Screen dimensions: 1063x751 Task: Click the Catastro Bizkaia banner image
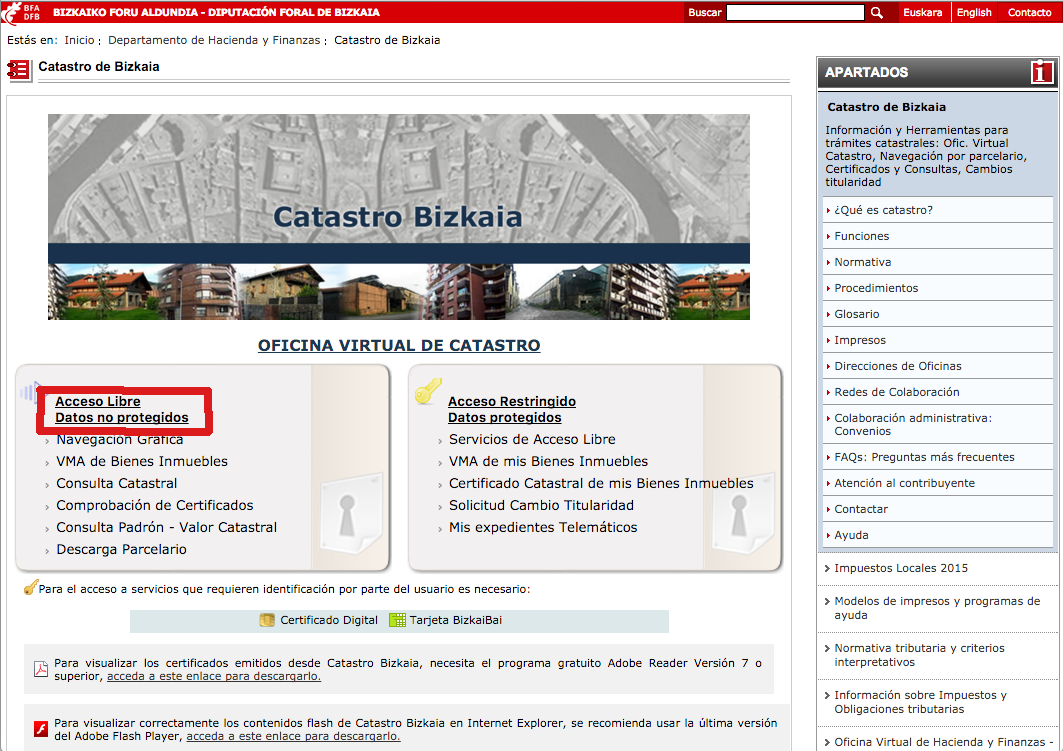pyautogui.click(x=398, y=216)
